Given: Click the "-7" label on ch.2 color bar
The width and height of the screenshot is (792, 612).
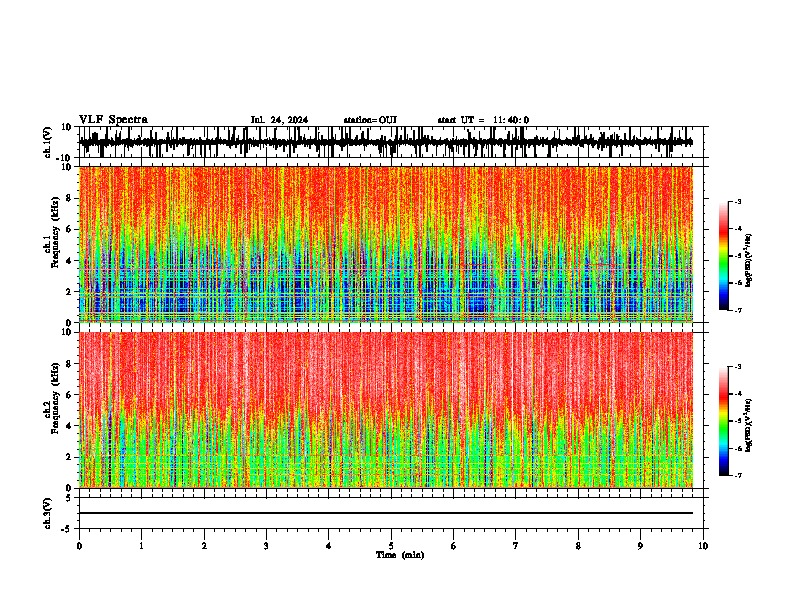Looking at the screenshot, I should click(x=738, y=475).
